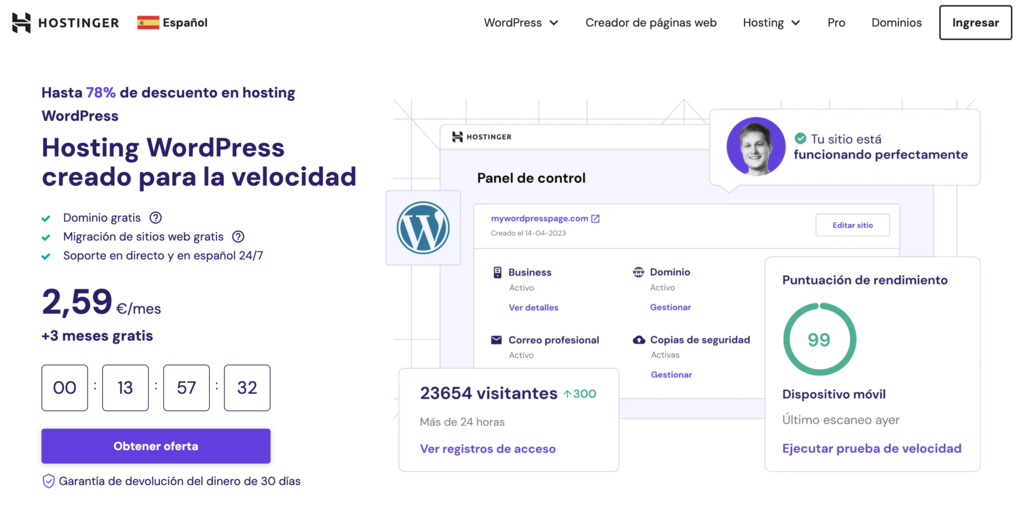
Task: Click help icon beside Migración de sitios web
Action: click(238, 236)
